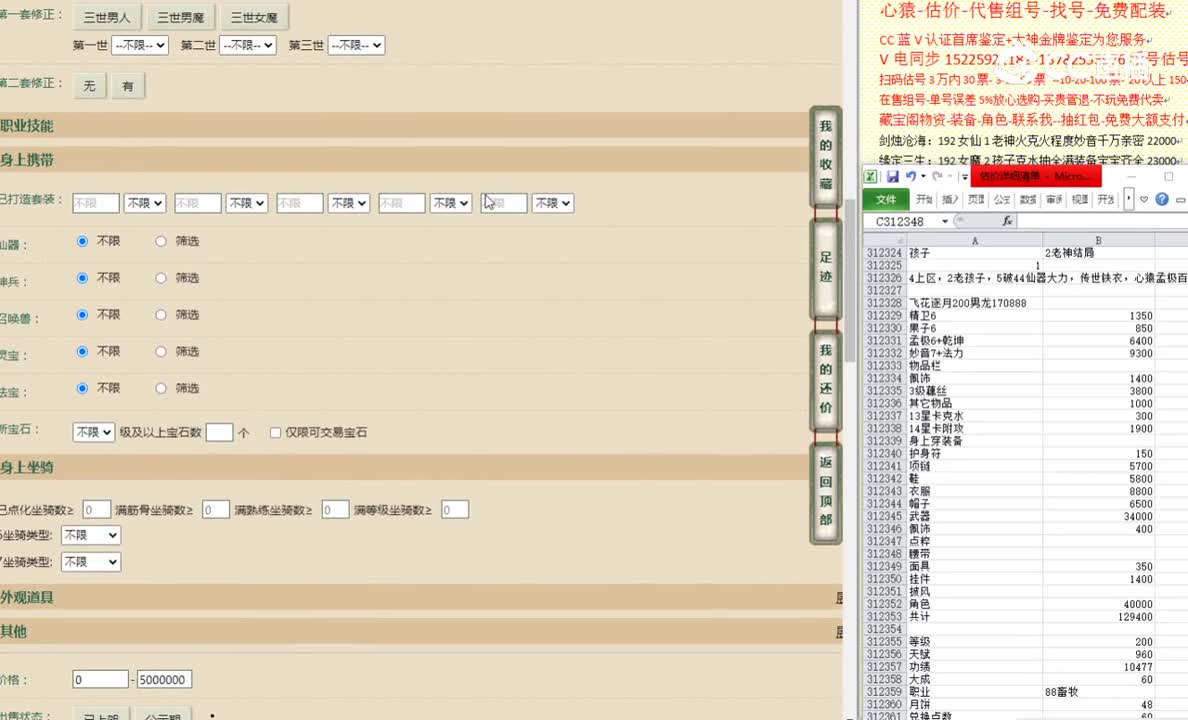This screenshot has height=720, width=1188.
Task: Enable the 仅限可交易宝石 checkbox
Action: pyautogui.click(x=276, y=431)
